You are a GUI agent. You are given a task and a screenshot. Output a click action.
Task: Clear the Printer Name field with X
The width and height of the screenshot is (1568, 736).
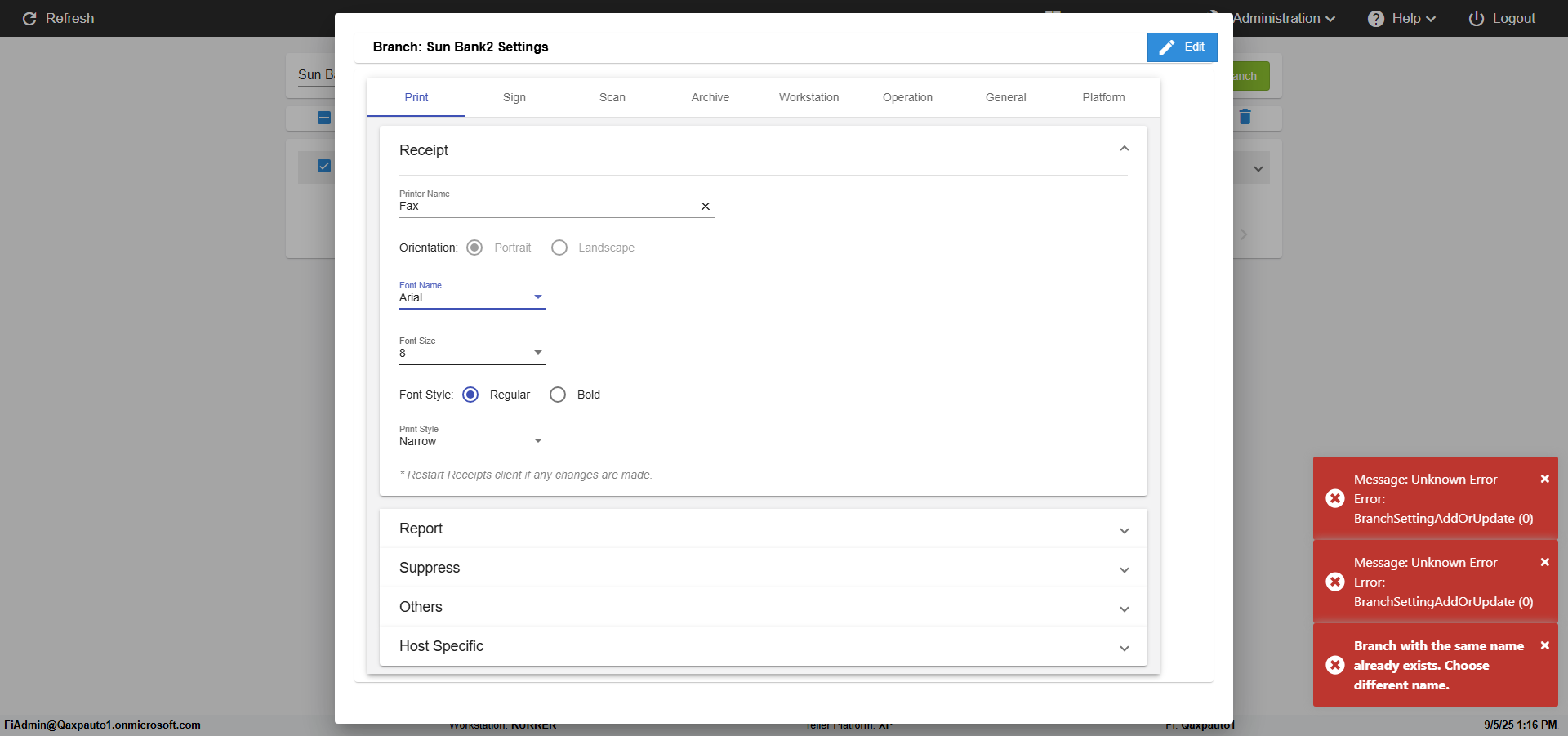pos(706,207)
